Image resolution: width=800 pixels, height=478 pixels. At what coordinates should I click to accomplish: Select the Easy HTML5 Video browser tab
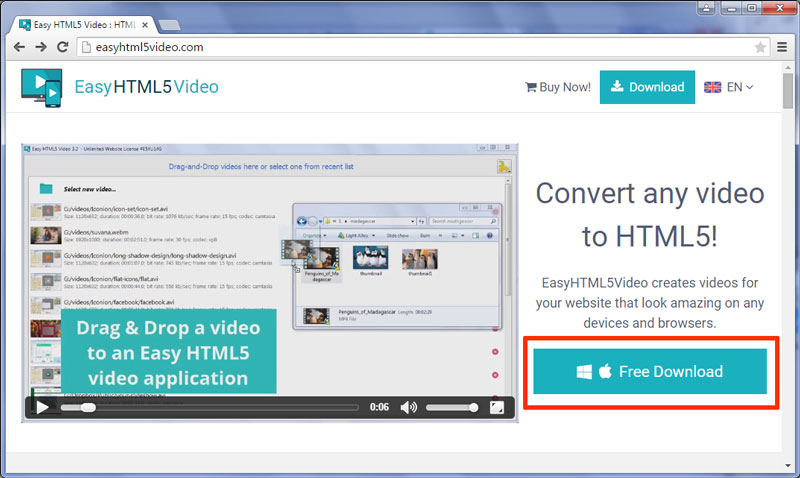coord(84,24)
